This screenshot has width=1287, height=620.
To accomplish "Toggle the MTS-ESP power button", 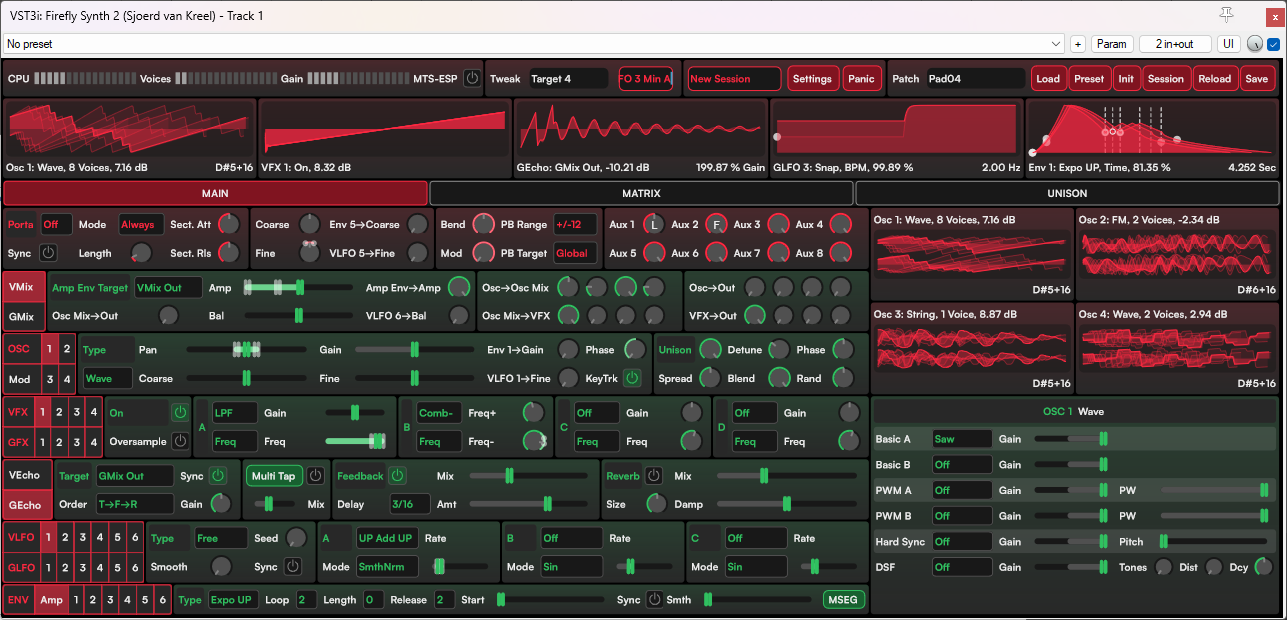I will [x=471, y=79].
